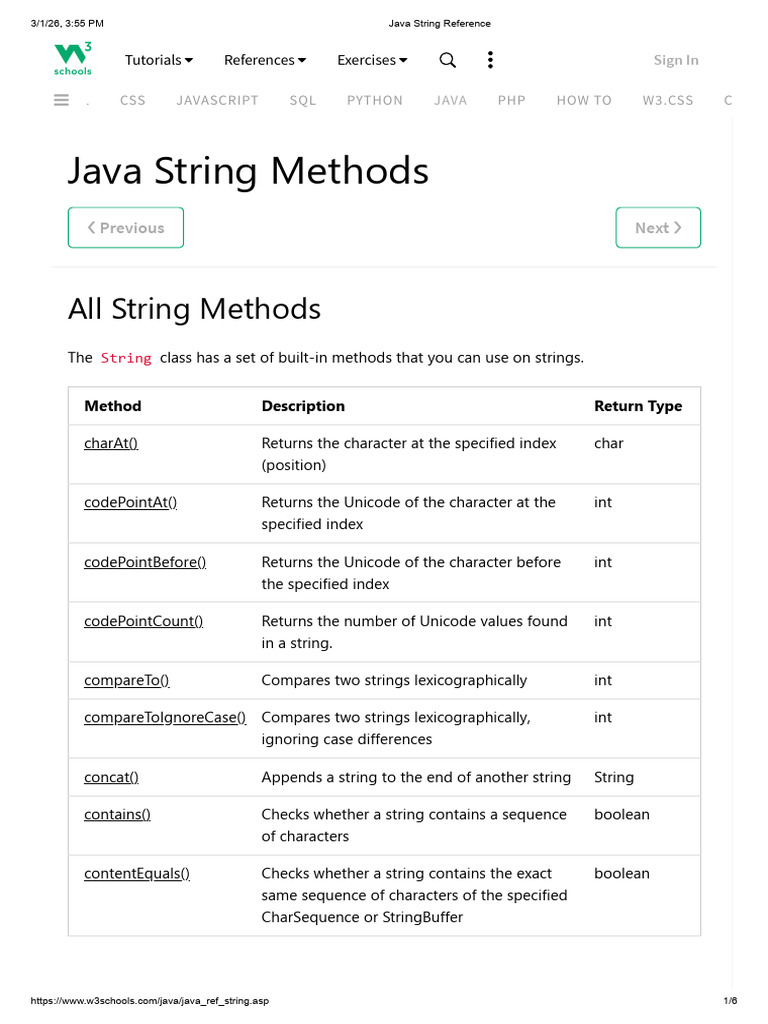The image size is (768, 1024).
Task: Click the Sign In link
Action: pyautogui.click(x=676, y=60)
